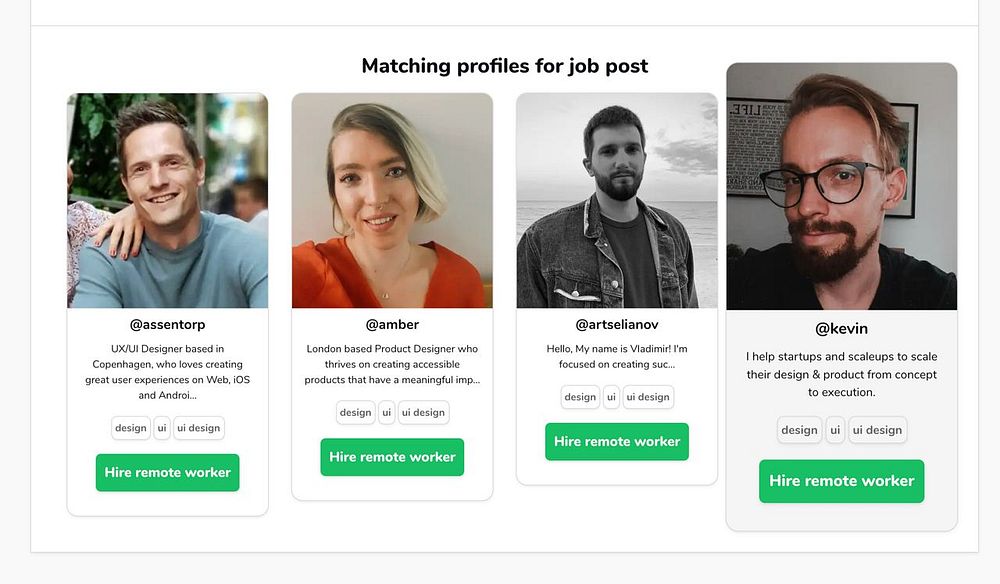Click the ui tag on @amber's card

click(x=387, y=412)
